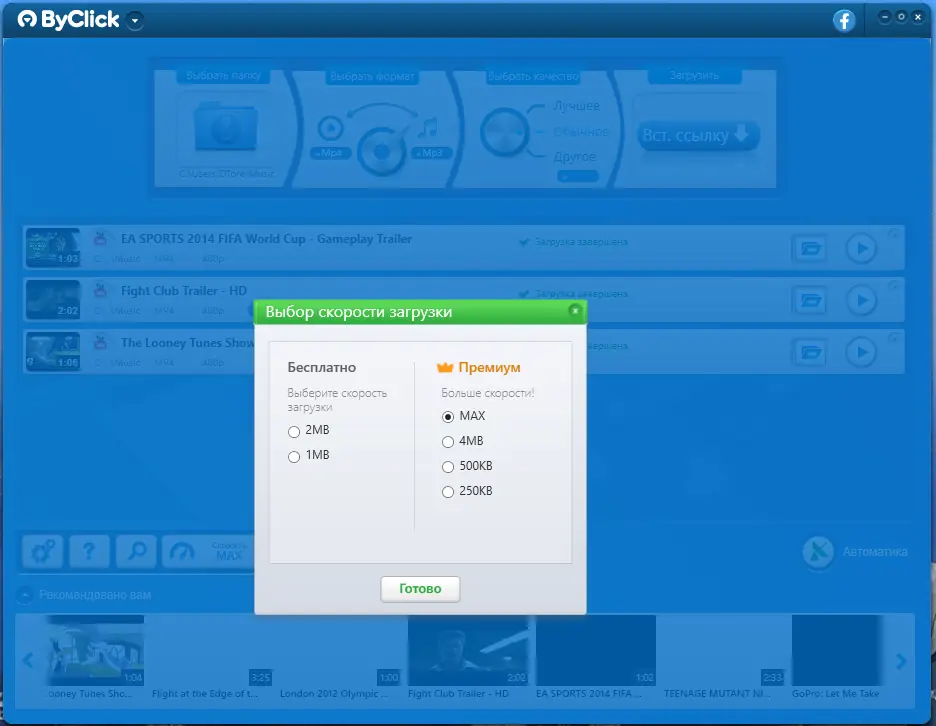The width and height of the screenshot is (936, 726).
Task: Click the download icon beside Fight Club title
Action: [100, 290]
